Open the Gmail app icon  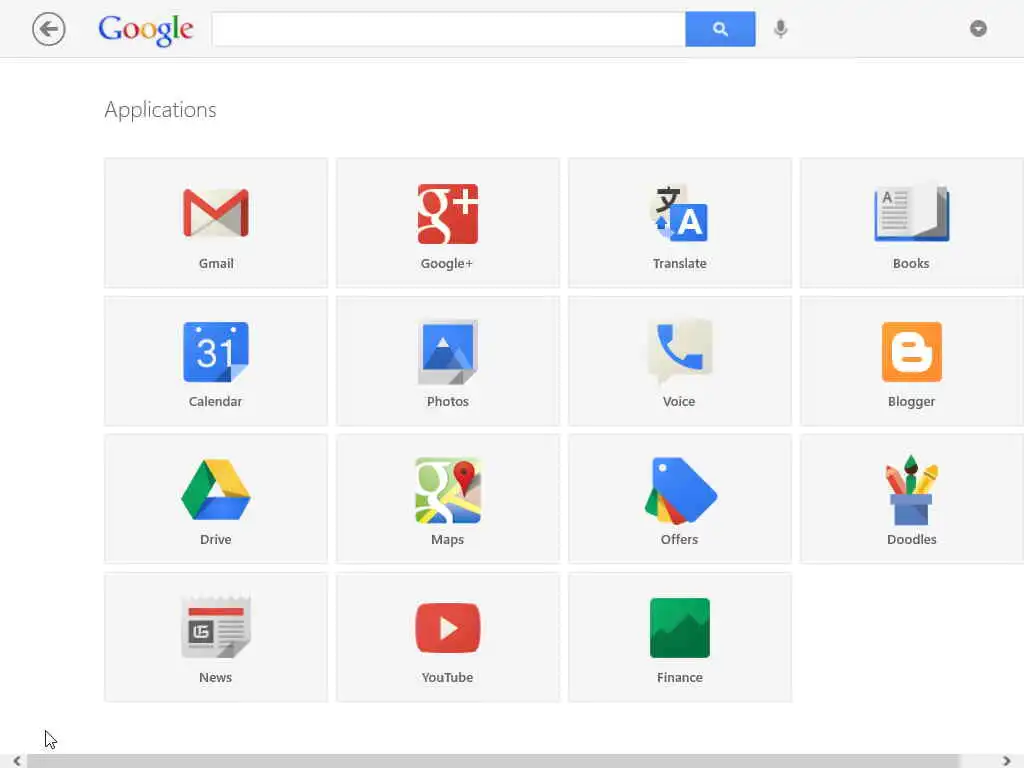tap(216, 213)
